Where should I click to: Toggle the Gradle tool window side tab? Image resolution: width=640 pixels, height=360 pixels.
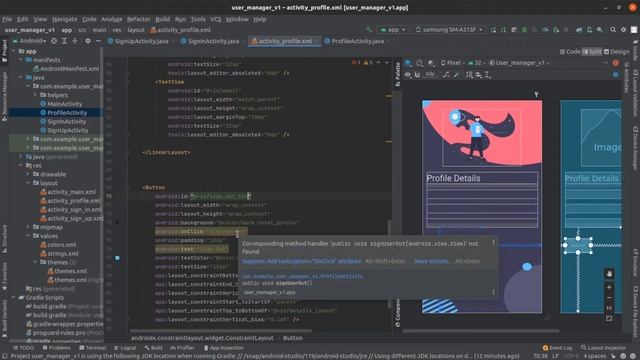635,50
